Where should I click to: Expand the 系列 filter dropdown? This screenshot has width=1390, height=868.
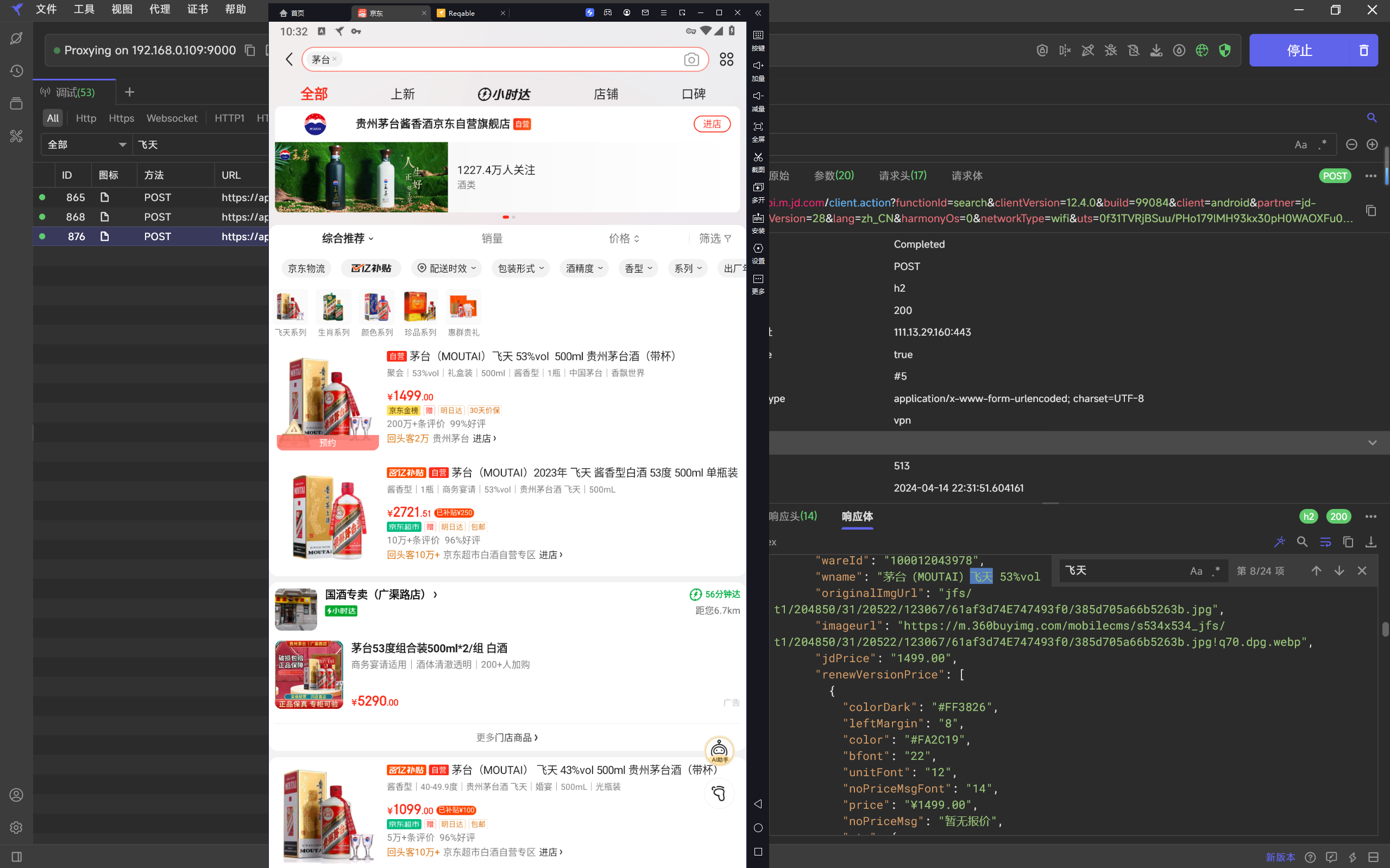point(688,268)
